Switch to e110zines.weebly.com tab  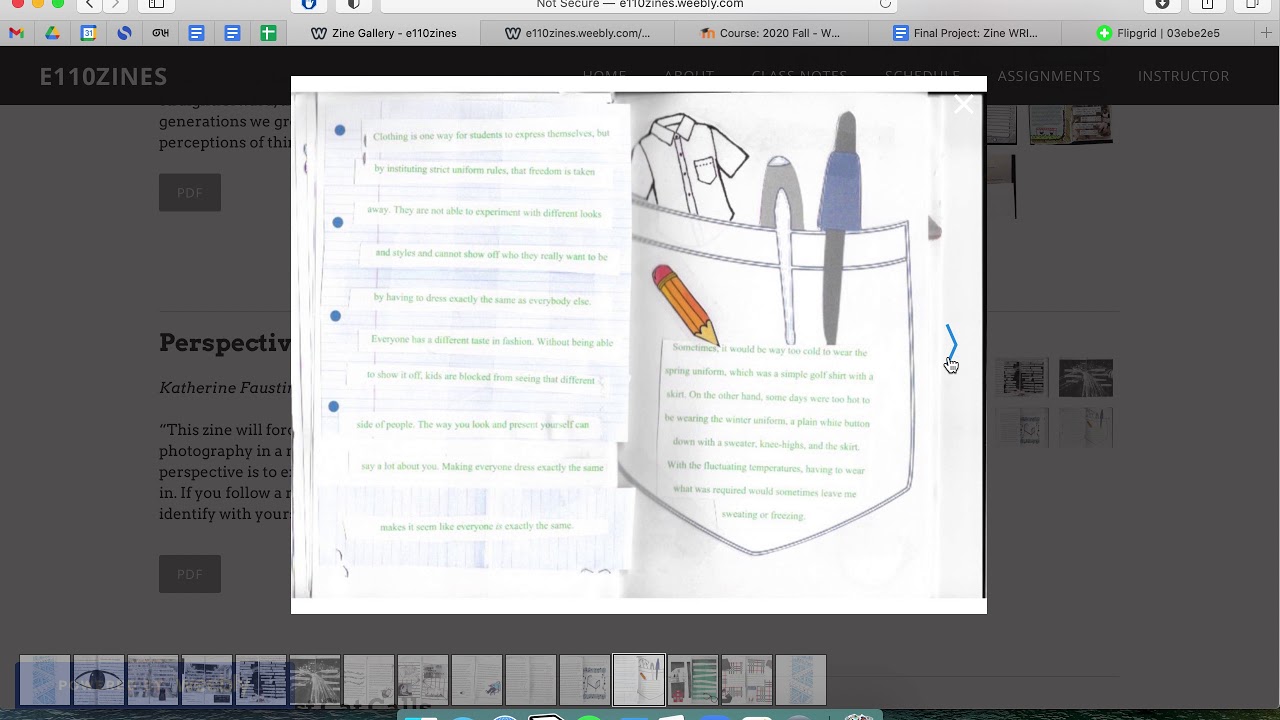point(578,33)
